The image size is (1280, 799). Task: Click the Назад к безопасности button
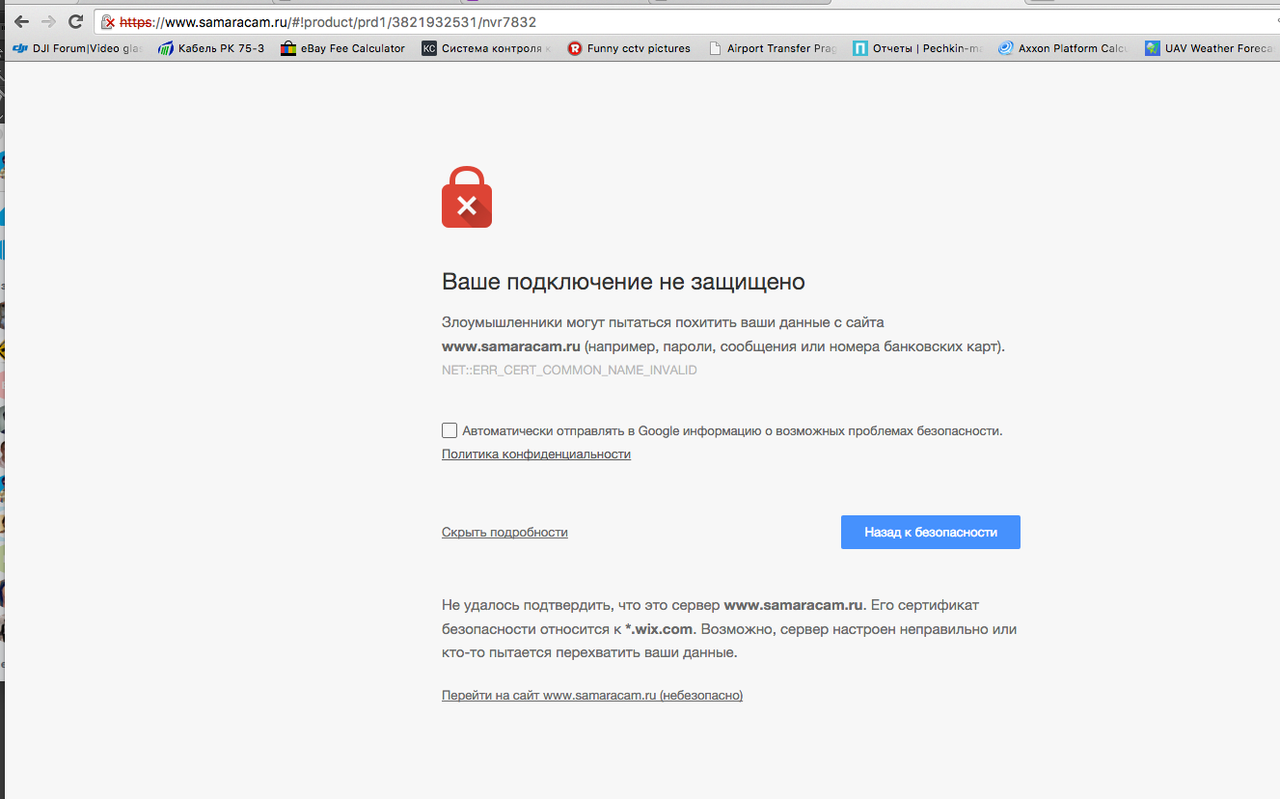pyautogui.click(x=930, y=532)
